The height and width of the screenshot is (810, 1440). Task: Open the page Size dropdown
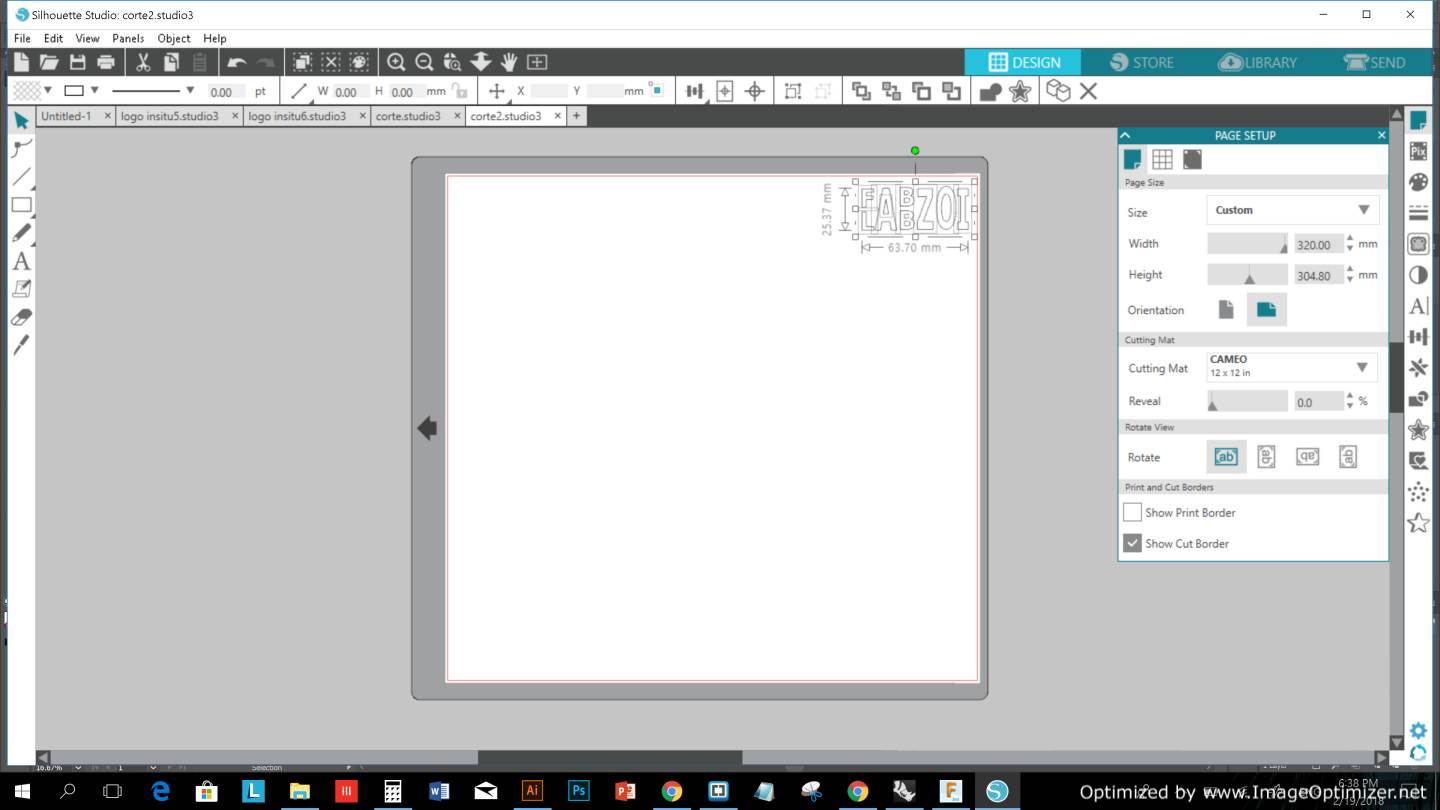click(1292, 210)
